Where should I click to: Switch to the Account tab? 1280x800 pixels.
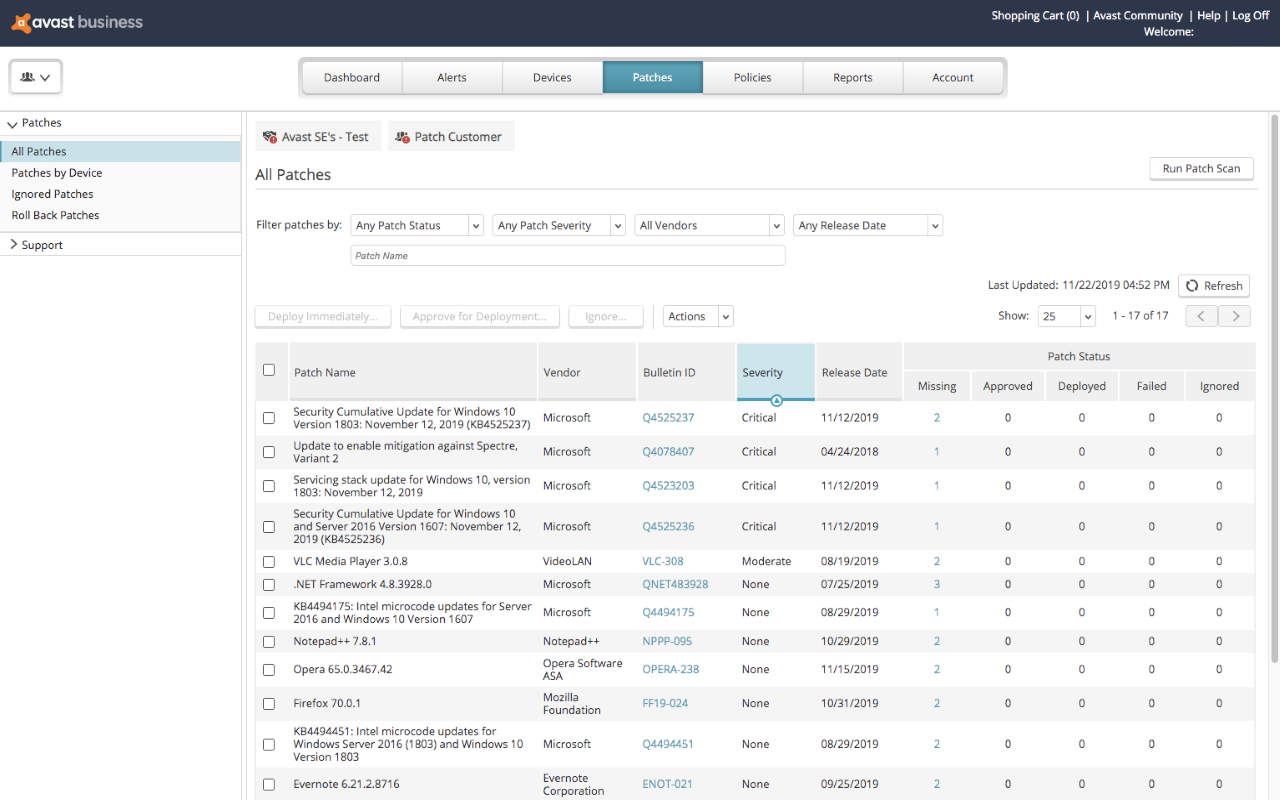pyautogui.click(x=953, y=77)
